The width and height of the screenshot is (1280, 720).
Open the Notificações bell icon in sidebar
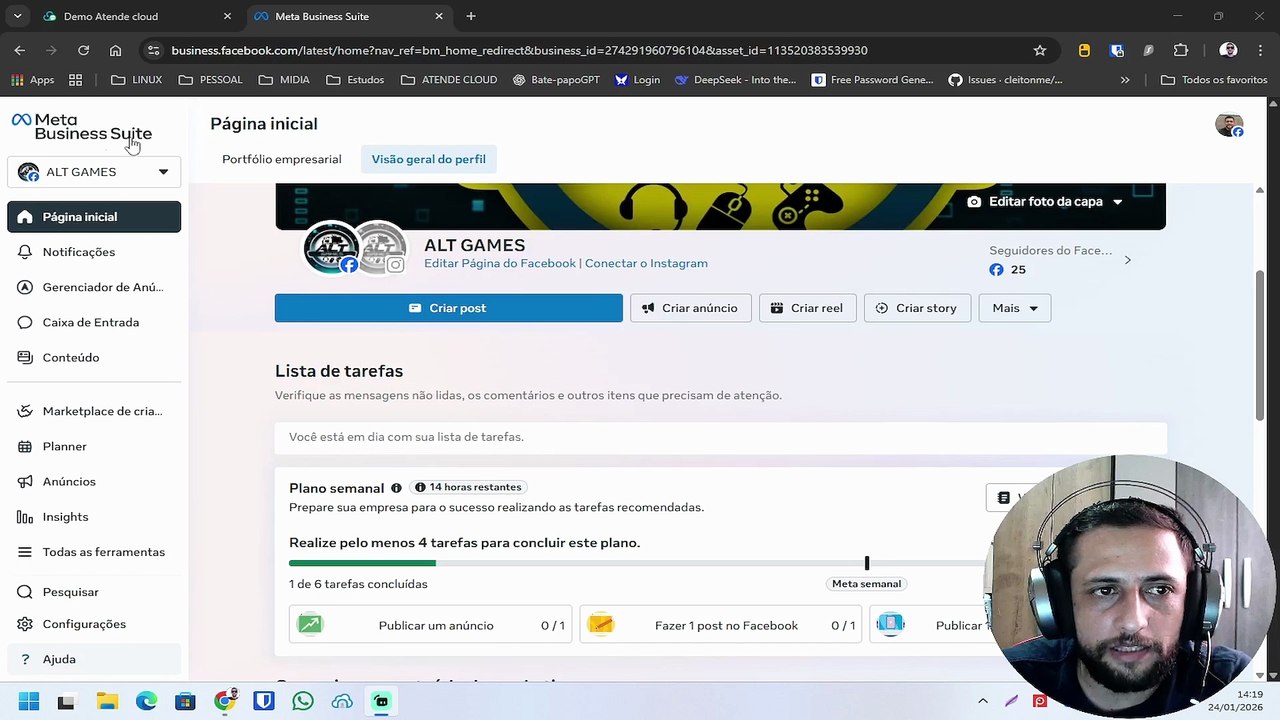click(25, 252)
